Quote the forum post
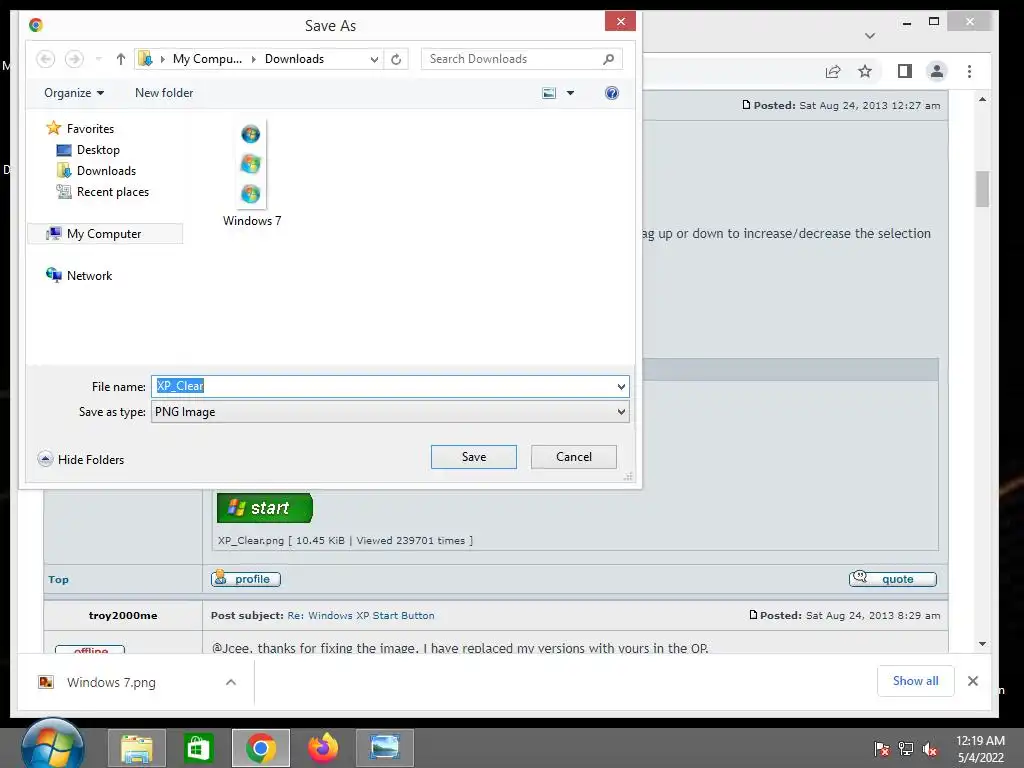Viewport: 1024px width, 768px height. [893, 579]
